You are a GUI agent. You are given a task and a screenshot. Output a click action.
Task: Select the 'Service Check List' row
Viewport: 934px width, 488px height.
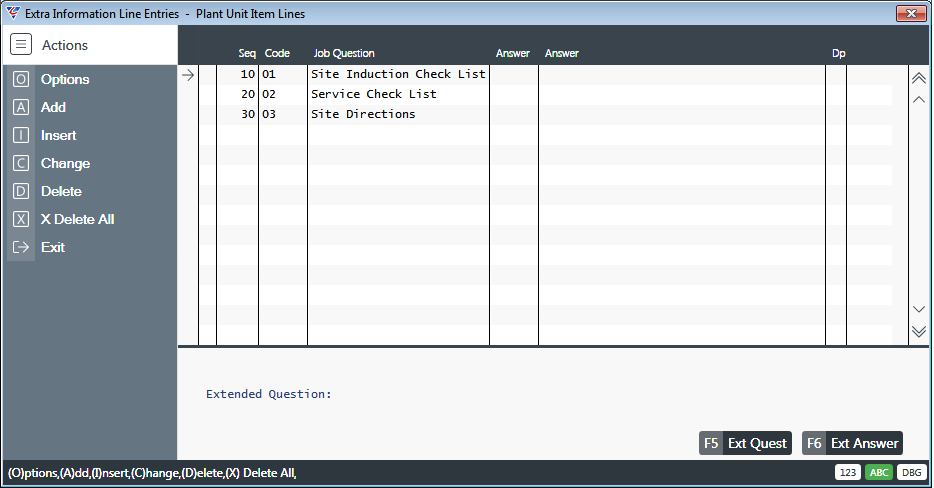[x=545, y=94]
